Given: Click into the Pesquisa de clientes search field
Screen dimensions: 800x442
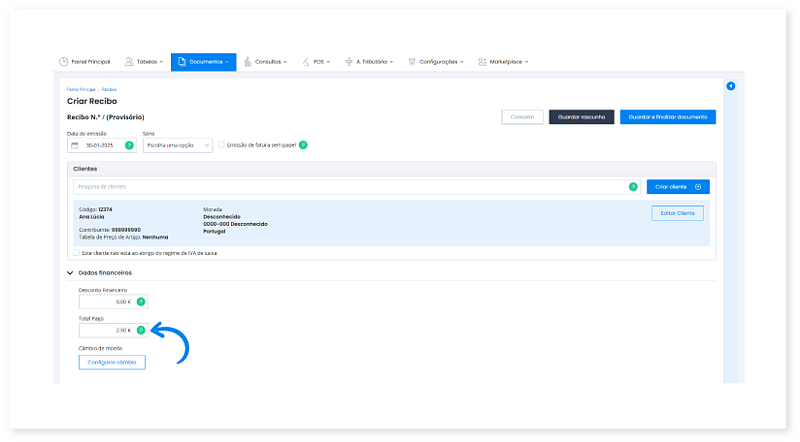Looking at the screenshot, I should [x=350, y=187].
